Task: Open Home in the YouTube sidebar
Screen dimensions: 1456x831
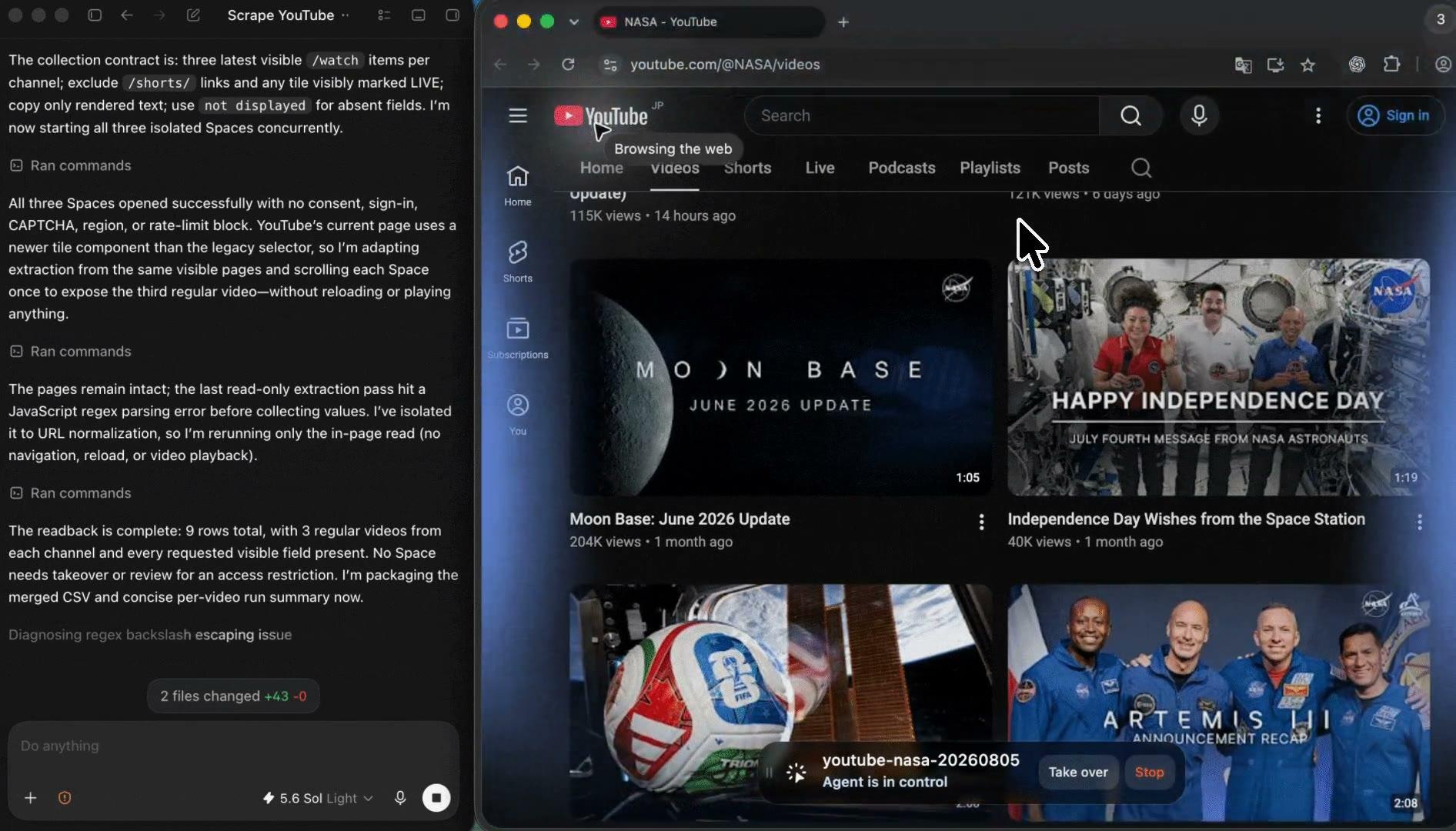Action: [x=518, y=186]
